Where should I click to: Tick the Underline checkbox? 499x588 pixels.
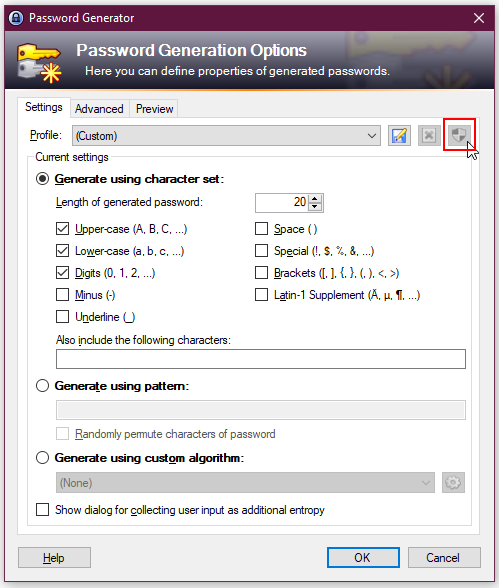pos(62,316)
